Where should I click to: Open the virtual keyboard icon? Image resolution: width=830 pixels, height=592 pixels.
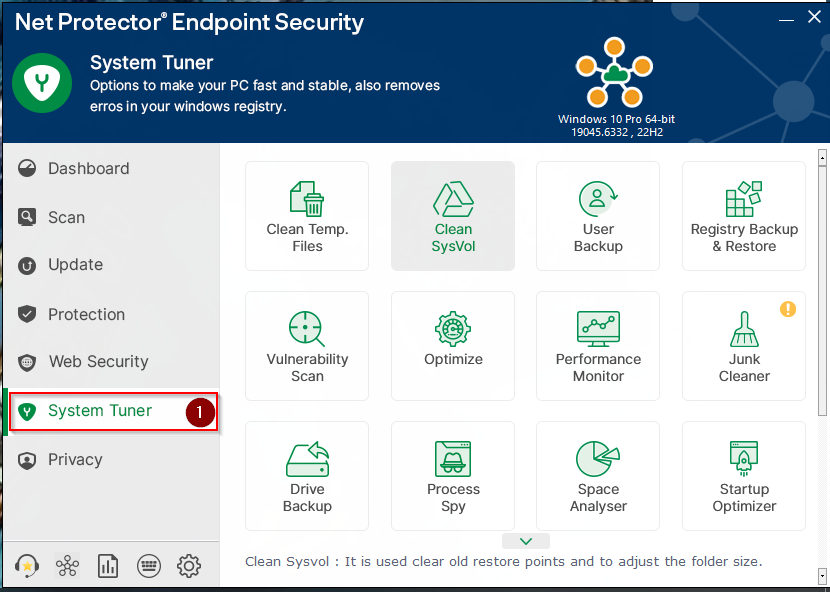click(149, 566)
